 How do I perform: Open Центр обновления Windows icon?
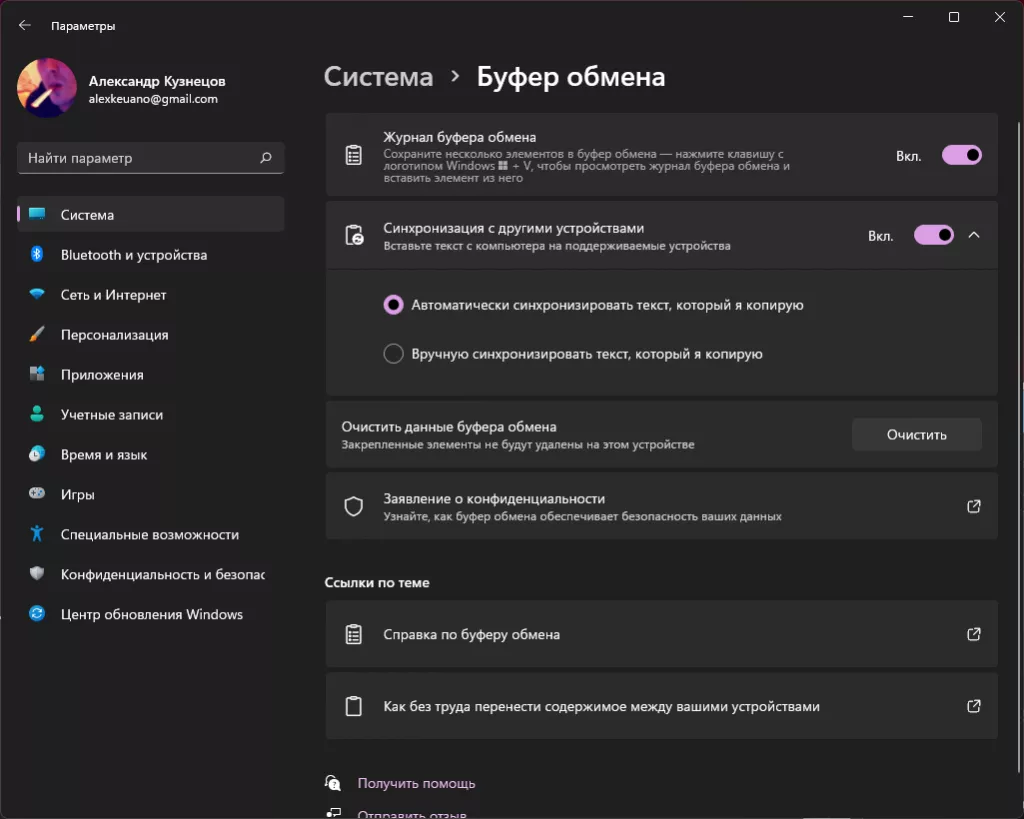coord(37,614)
